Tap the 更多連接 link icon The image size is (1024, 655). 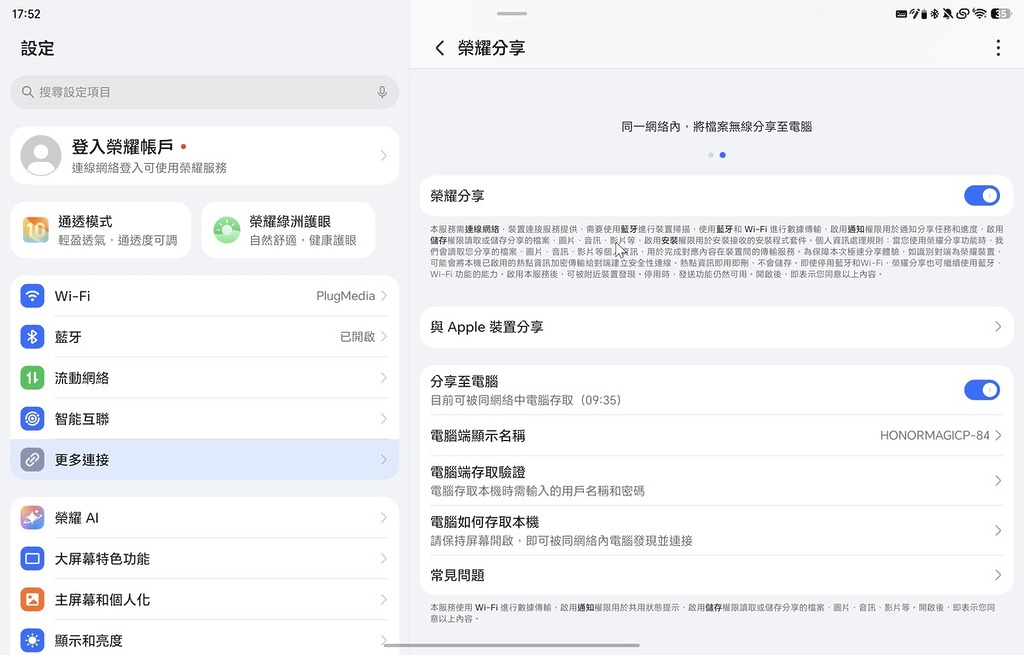32,460
